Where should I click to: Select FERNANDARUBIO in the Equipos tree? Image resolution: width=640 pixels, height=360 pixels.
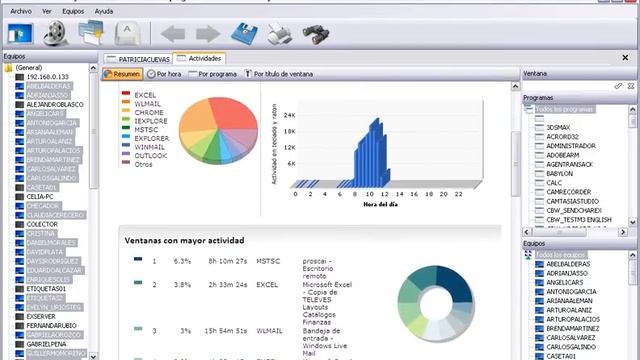pyautogui.click(x=51, y=326)
